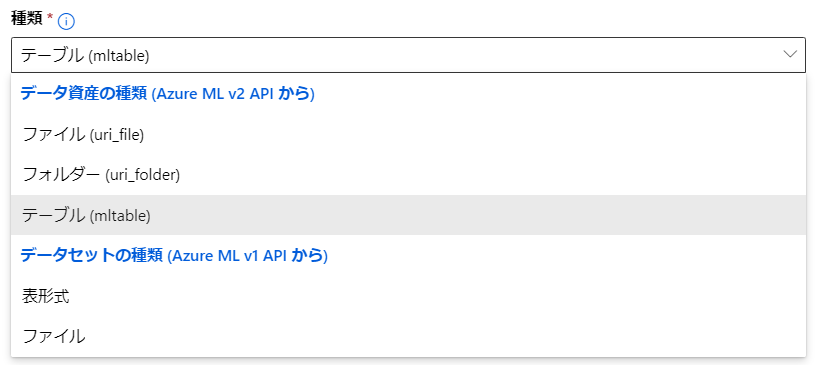The image size is (822, 365).
Task: Select the highlighted テーブル (mltable) list option
Action: click(x=408, y=215)
